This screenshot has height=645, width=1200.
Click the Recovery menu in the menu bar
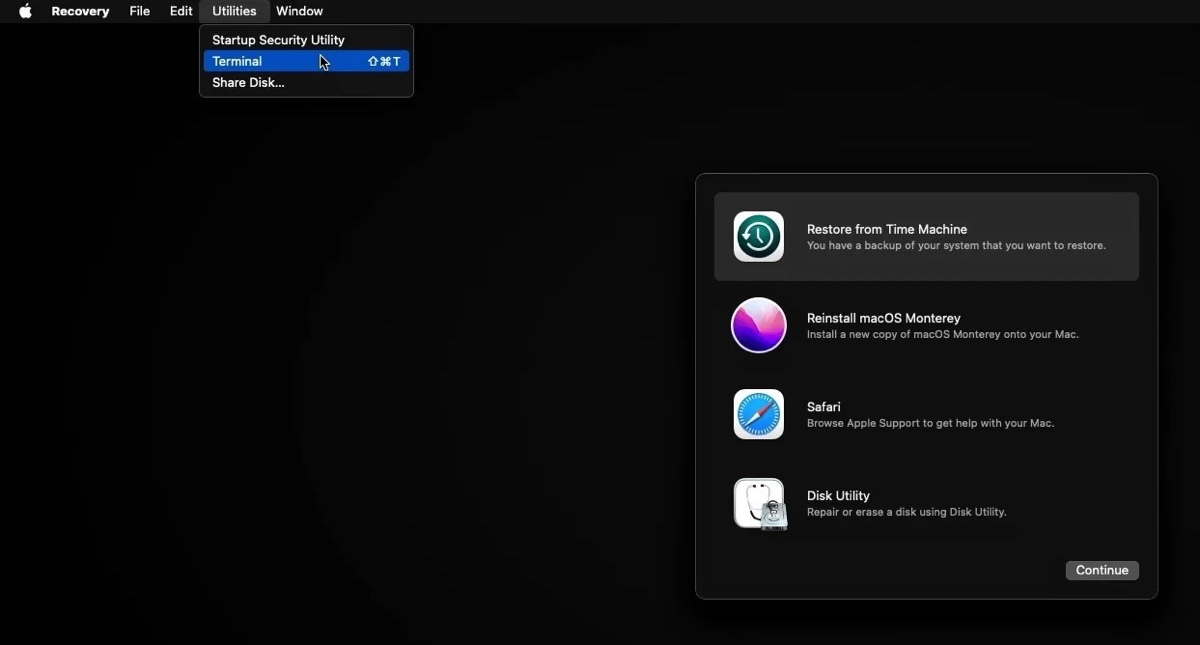click(80, 11)
